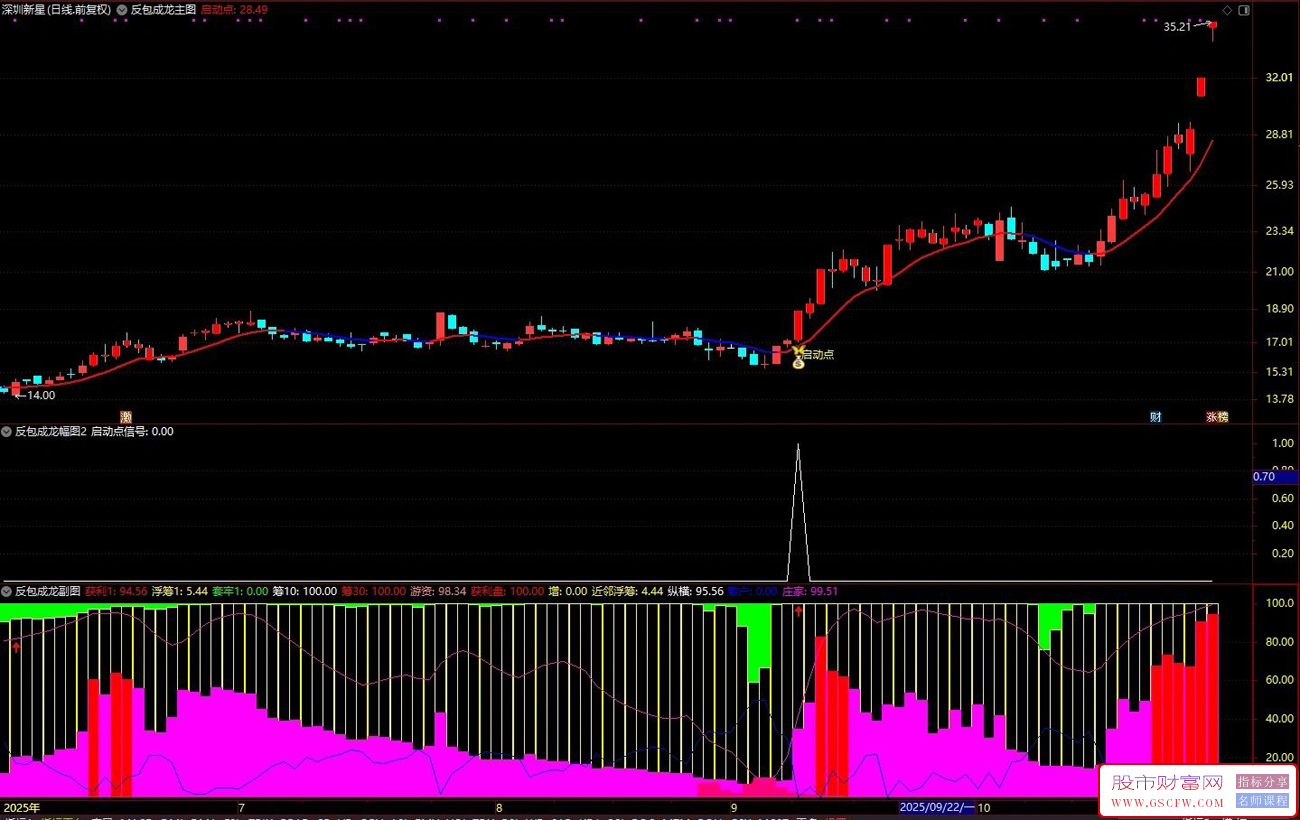This screenshot has width=1300, height=820.
Task: Click the 反包成龙主图 indicator name
Action: pos(164,9)
